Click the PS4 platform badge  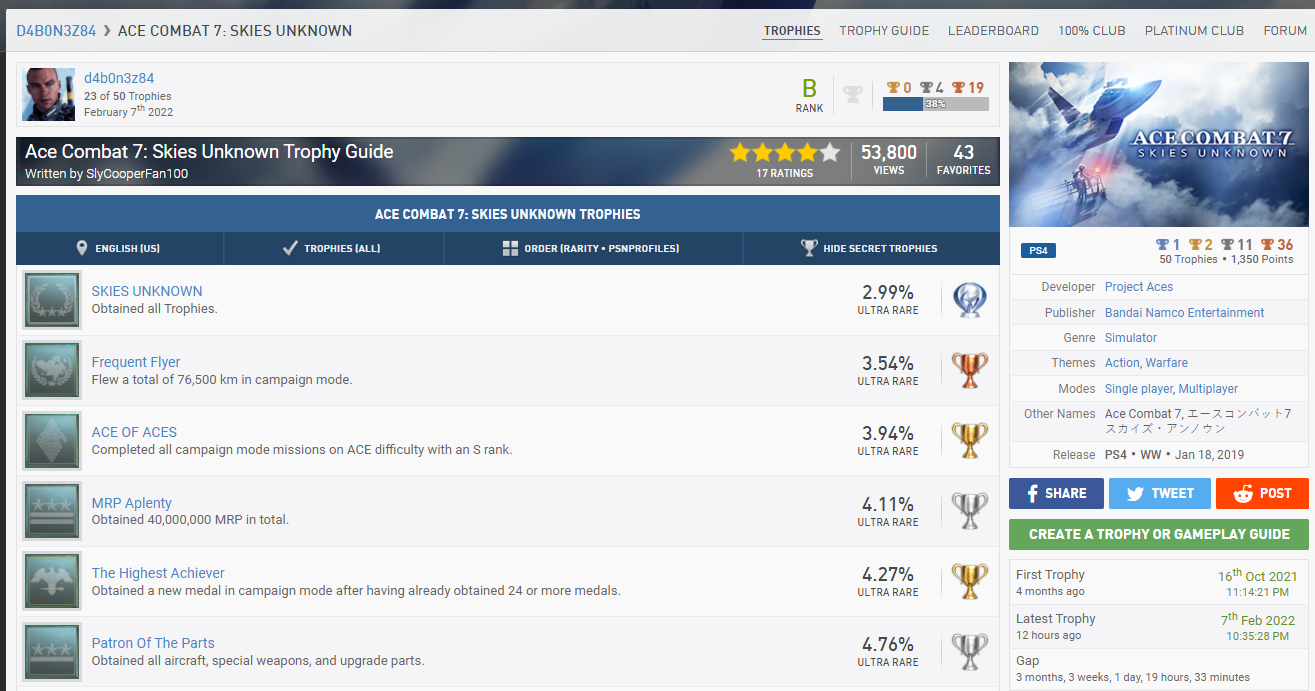coord(1038,251)
